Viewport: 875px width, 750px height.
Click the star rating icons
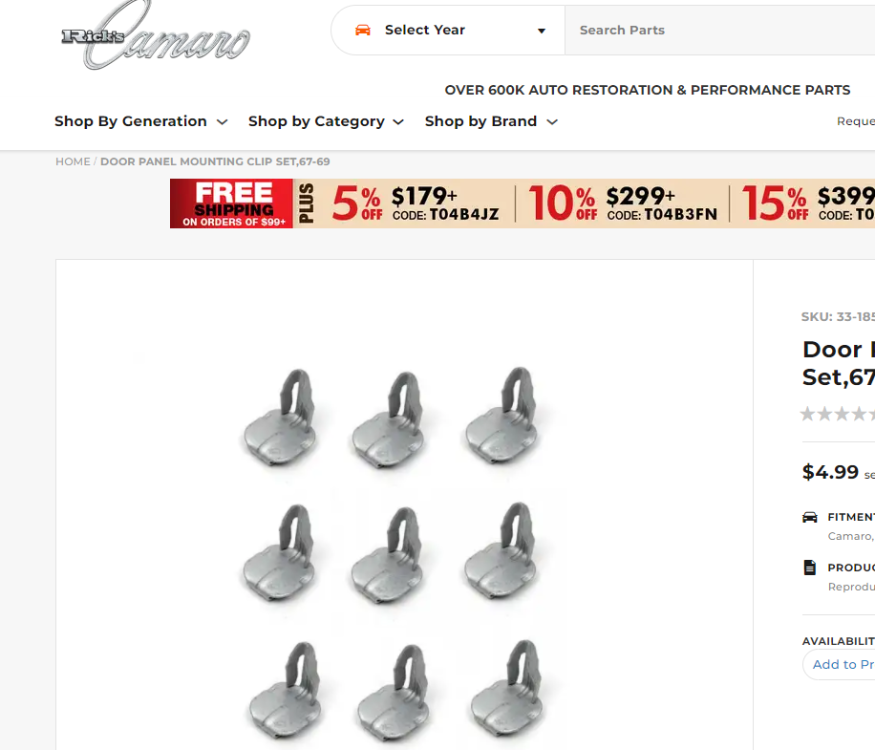(837, 414)
